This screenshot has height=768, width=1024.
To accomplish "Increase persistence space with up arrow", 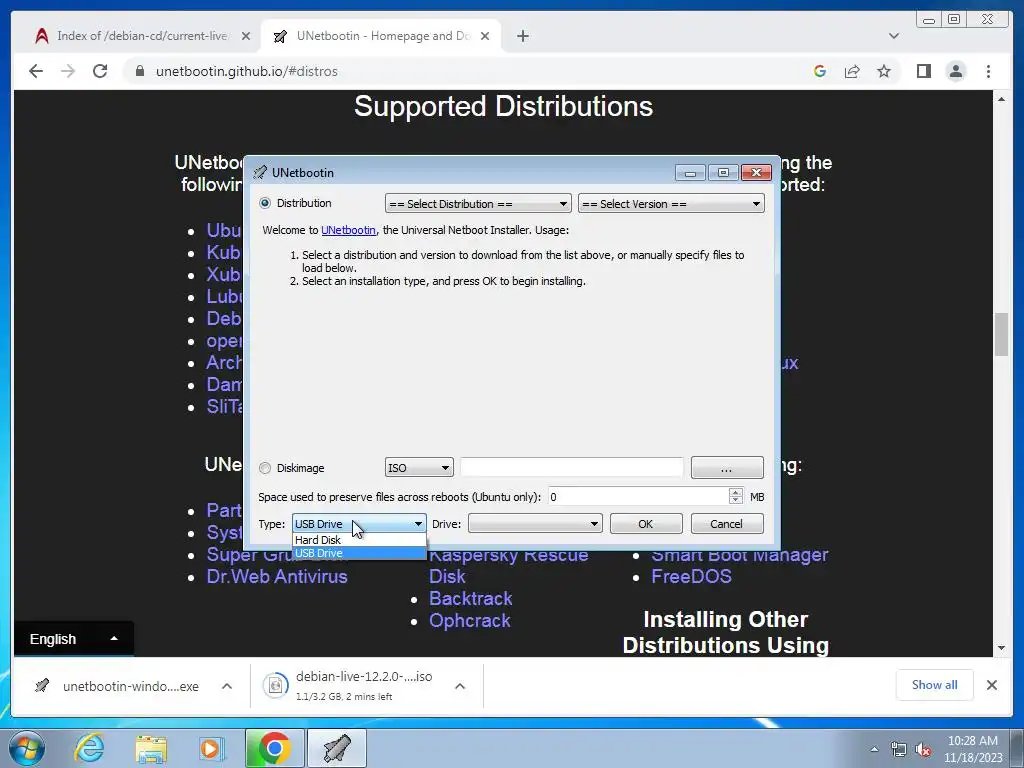I will click(736, 492).
